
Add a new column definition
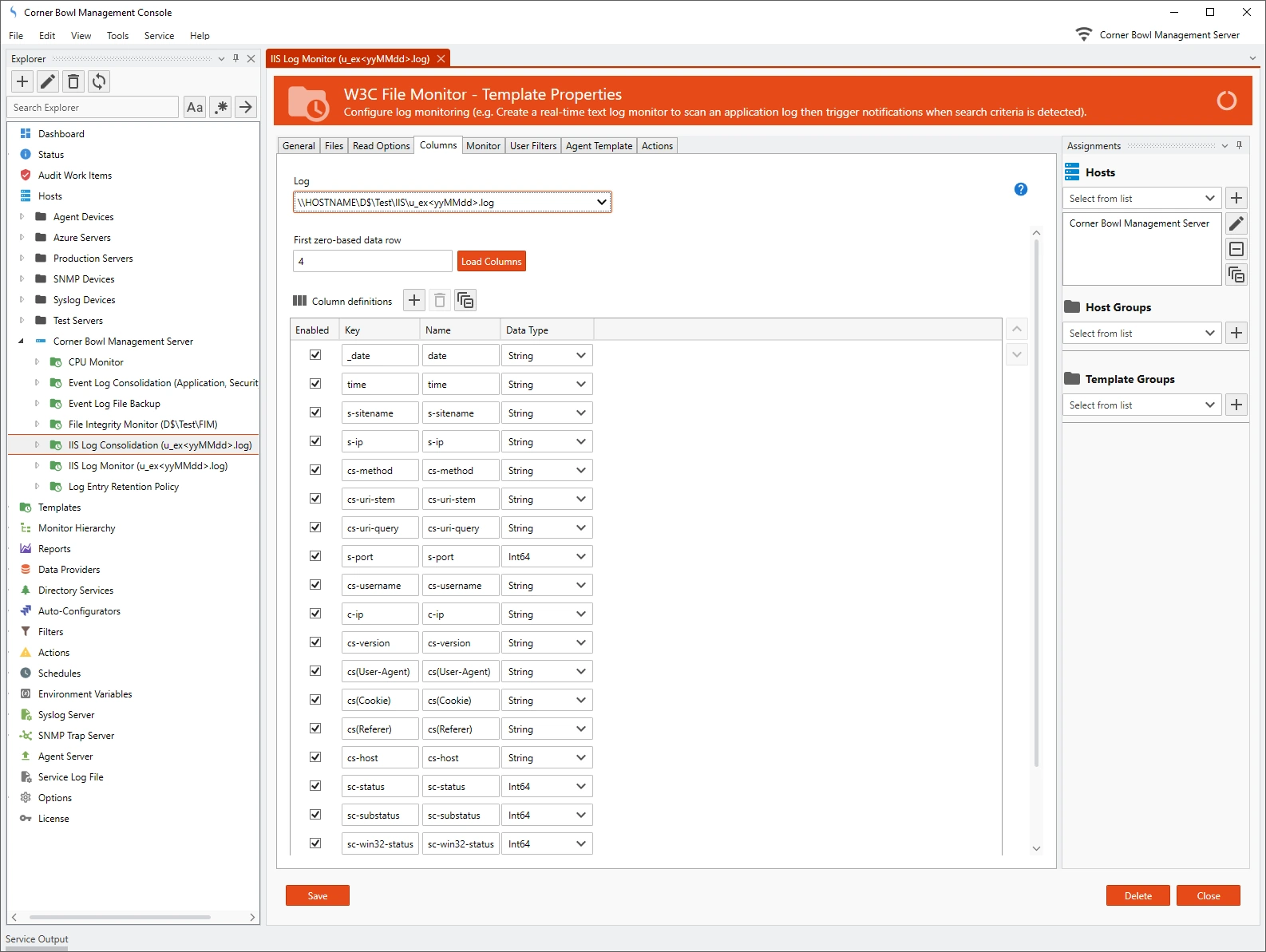pos(414,301)
